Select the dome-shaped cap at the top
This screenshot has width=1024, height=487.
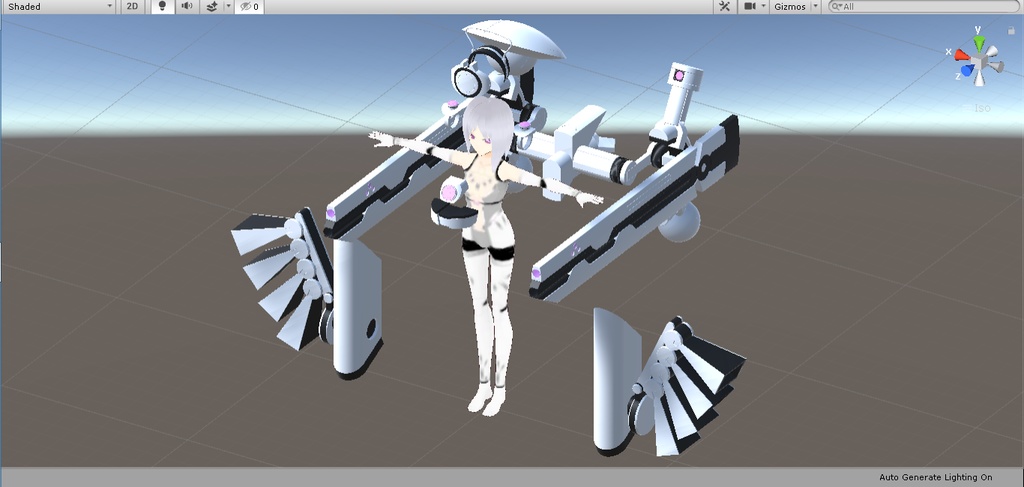tap(513, 39)
